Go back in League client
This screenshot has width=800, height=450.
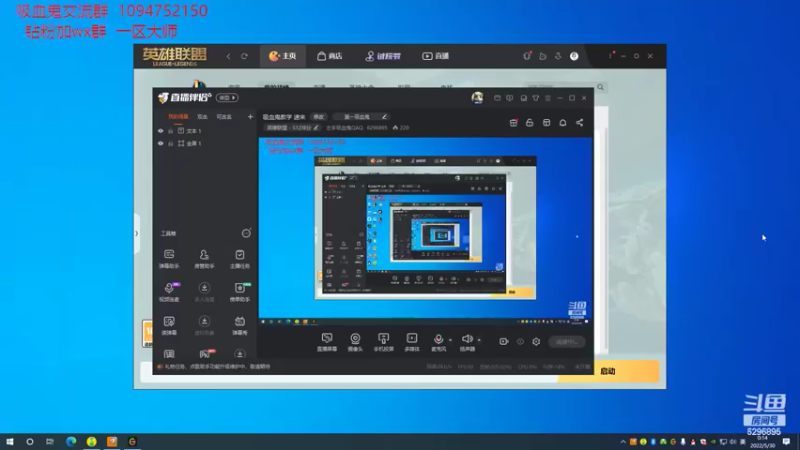coord(229,56)
